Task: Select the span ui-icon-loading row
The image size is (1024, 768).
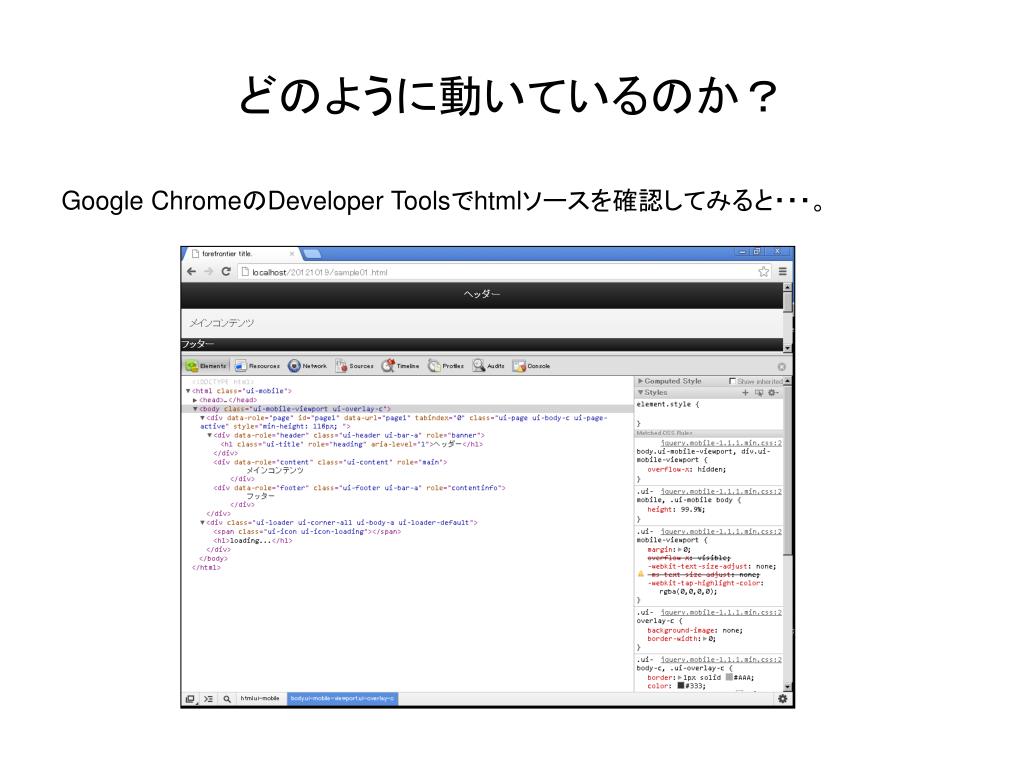Action: [x=307, y=532]
